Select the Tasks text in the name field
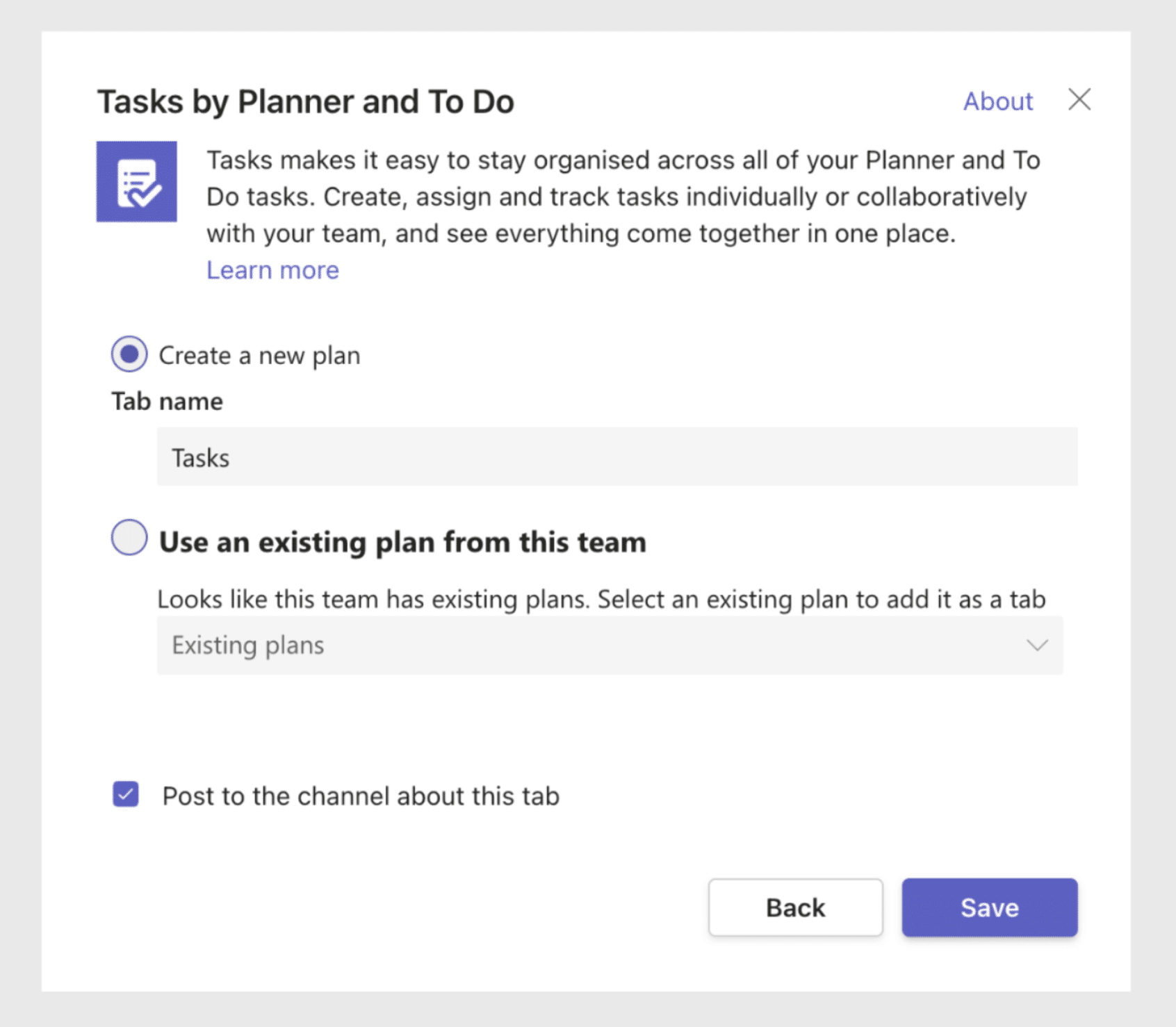The width and height of the screenshot is (1176, 1027). click(200, 457)
